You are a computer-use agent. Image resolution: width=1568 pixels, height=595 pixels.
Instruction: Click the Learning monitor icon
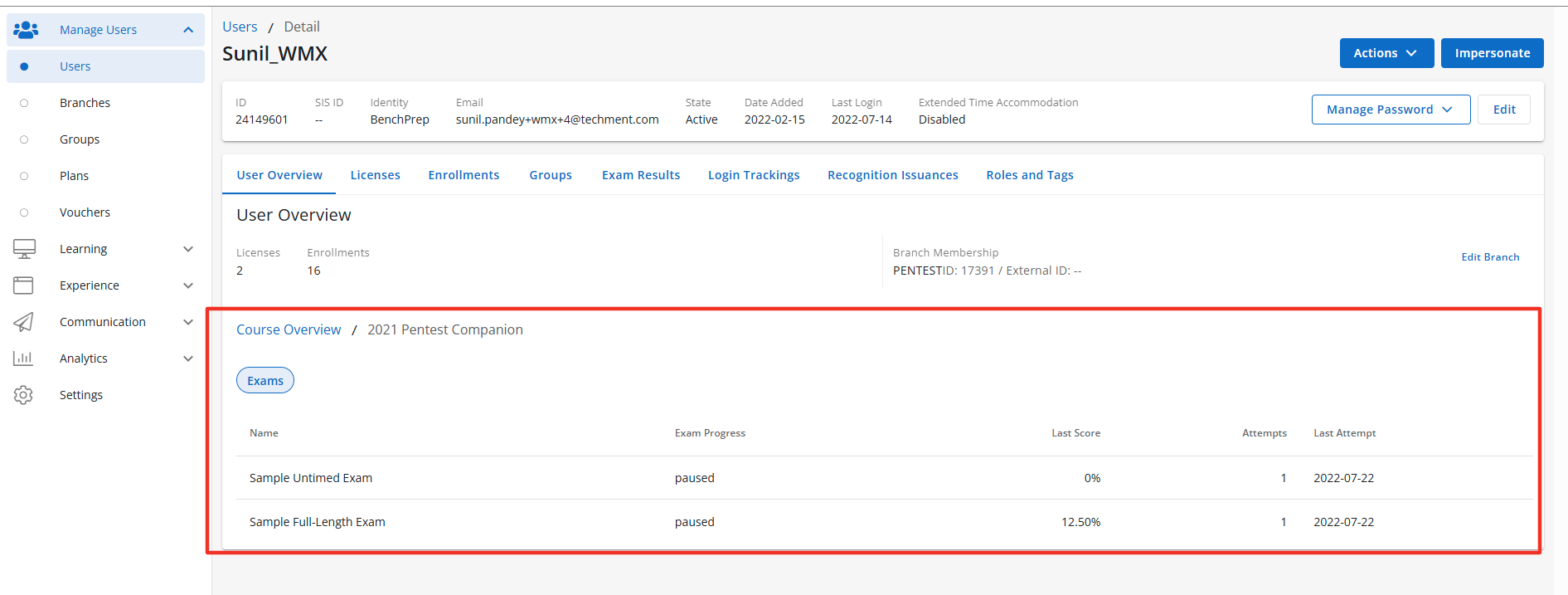tap(24, 249)
